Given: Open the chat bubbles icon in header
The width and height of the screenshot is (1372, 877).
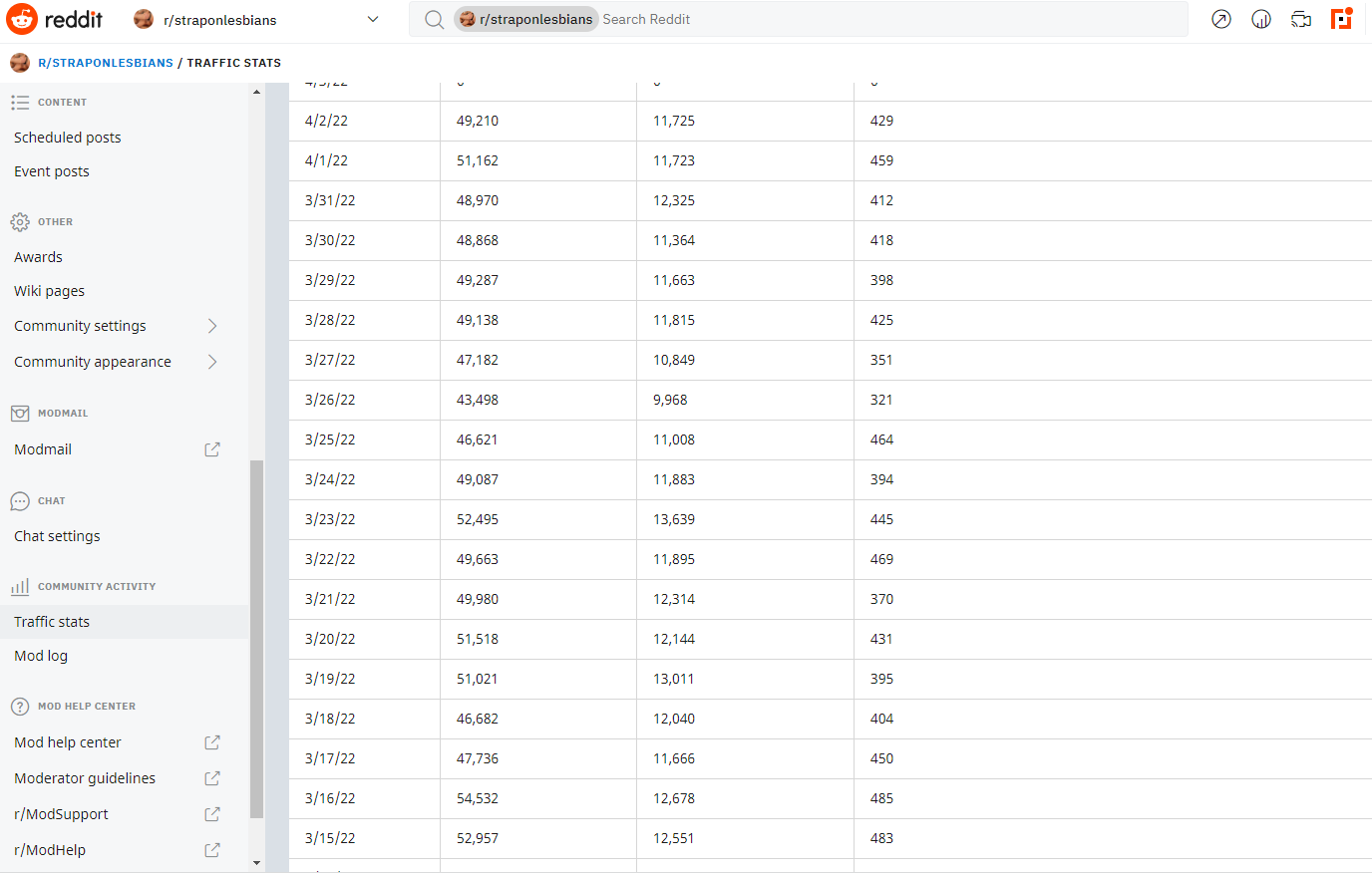Looking at the screenshot, I should (x=1301, y=19).
